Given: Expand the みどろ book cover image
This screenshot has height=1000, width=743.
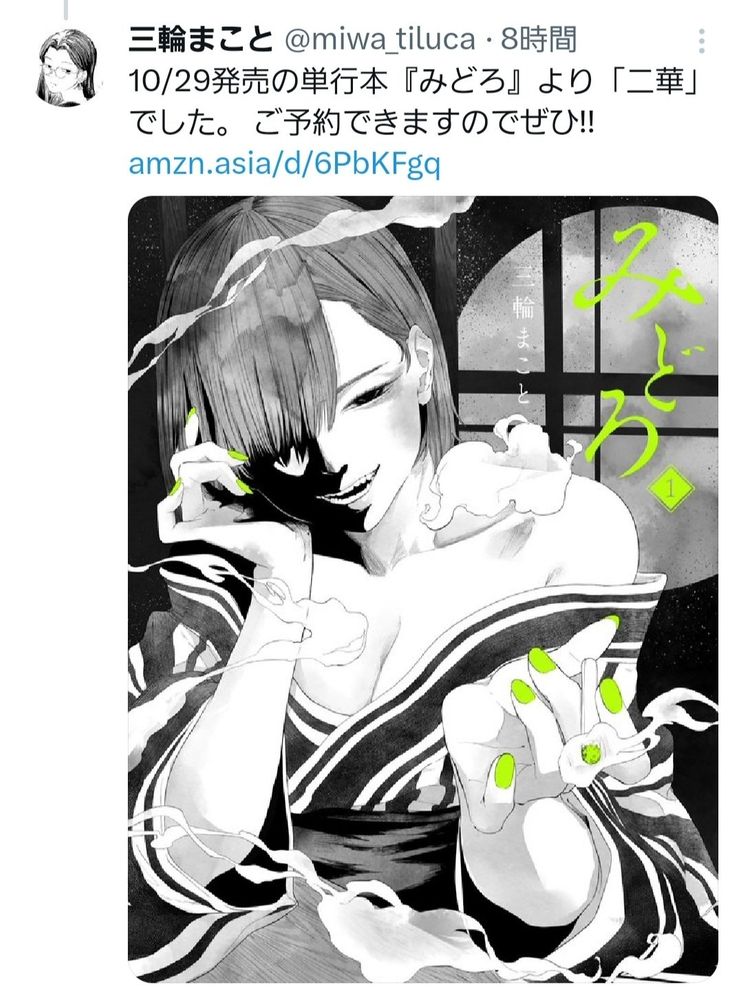Looking at the screenshot, I should point(423,589).
